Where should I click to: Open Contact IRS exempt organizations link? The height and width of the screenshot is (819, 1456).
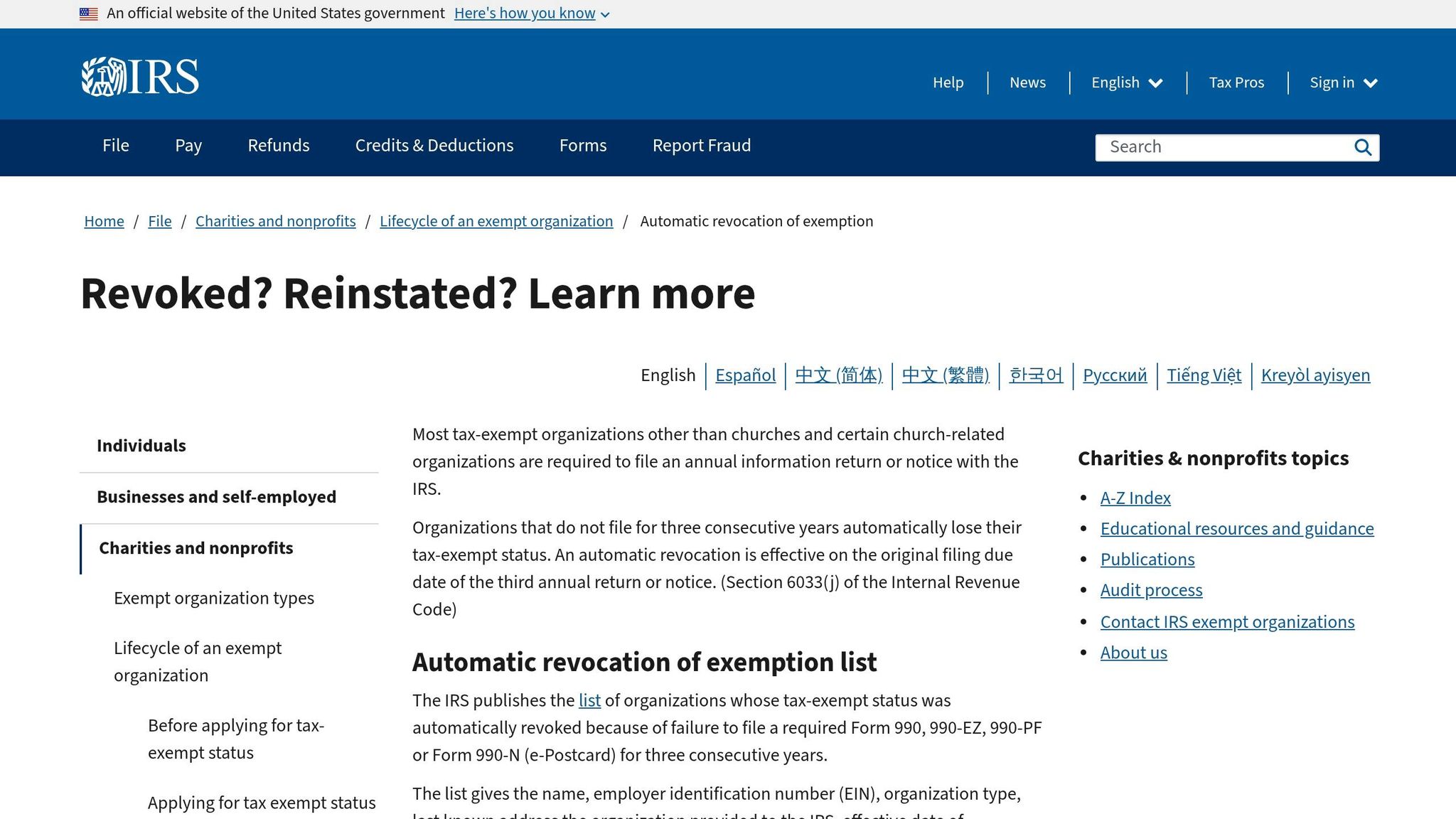[1228, 622]
